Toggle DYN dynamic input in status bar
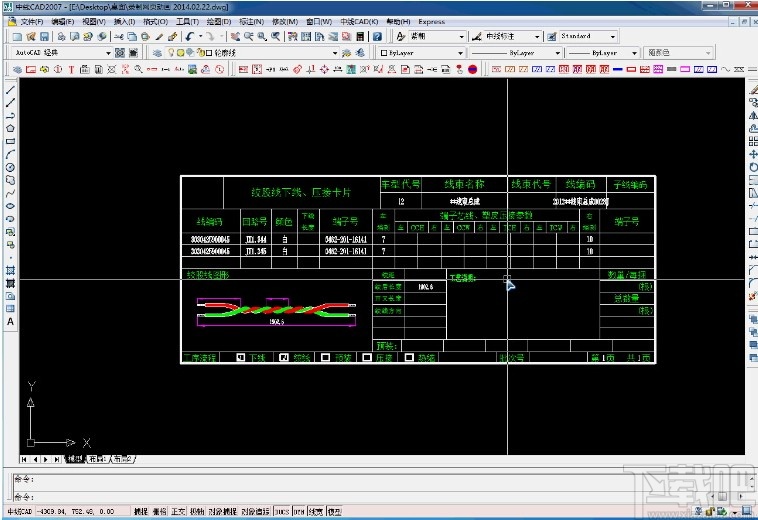 (x=299, y=511)
